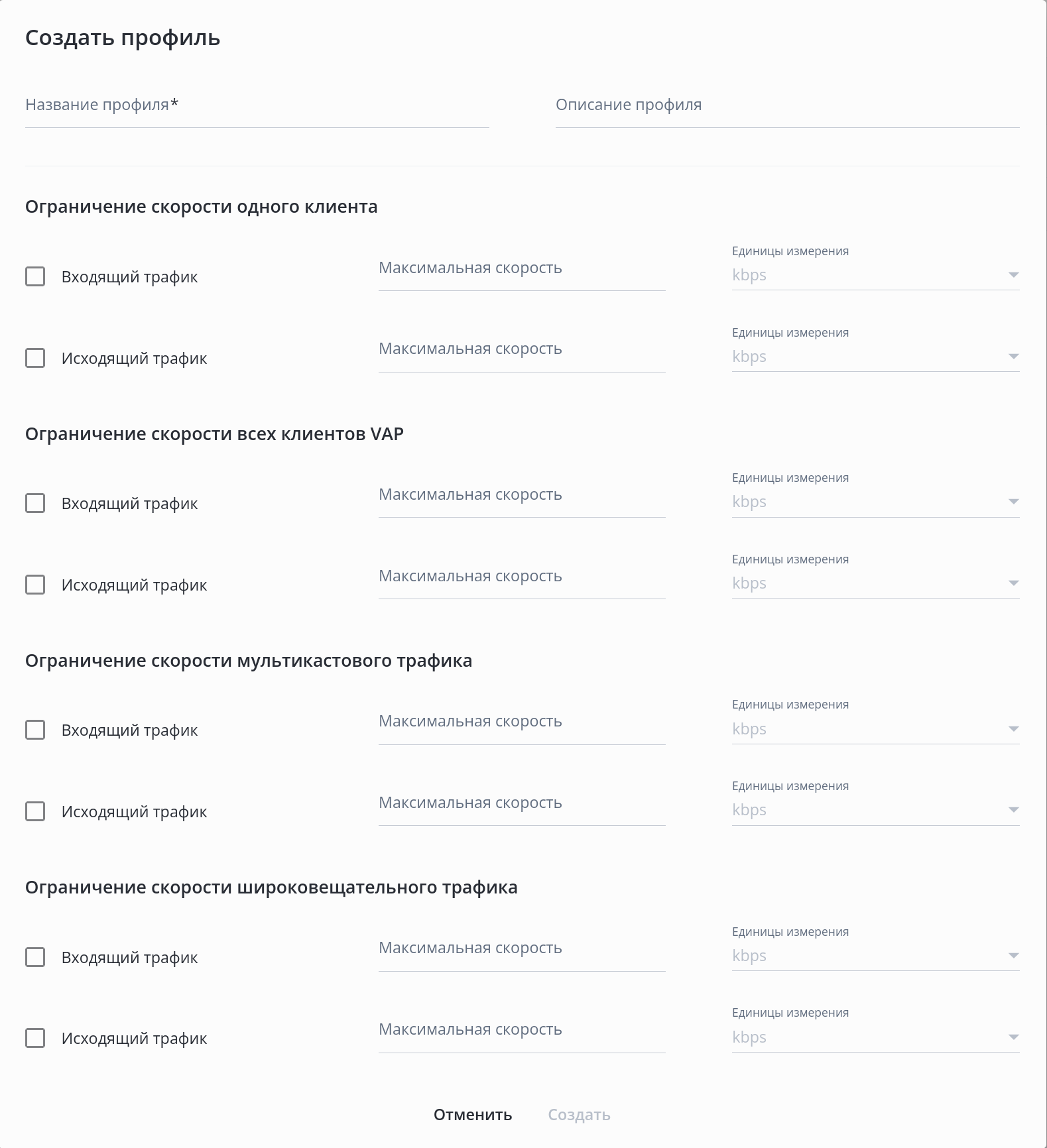Enable outgoing broadcast traffic checkbox

(35, 1038)
